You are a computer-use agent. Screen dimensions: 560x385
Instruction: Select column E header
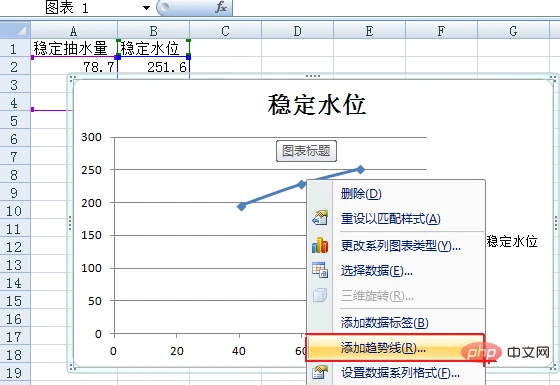pyautogui.click(x=370, y=30)
